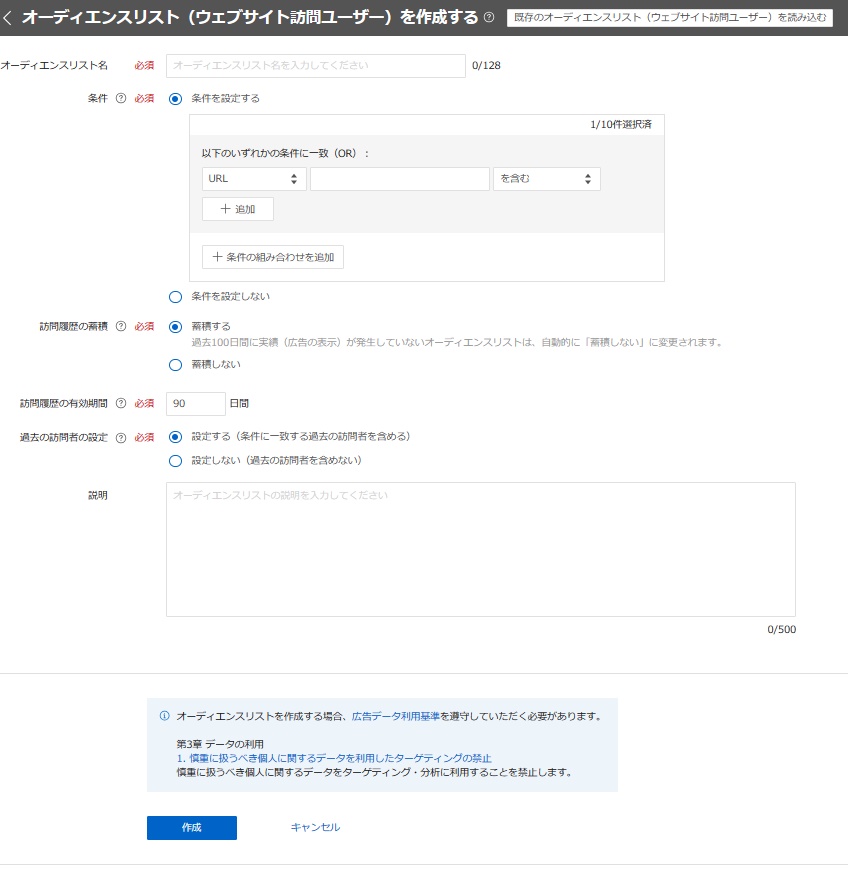Choose 条件を設定する radio button

click(x=176, y=99)
